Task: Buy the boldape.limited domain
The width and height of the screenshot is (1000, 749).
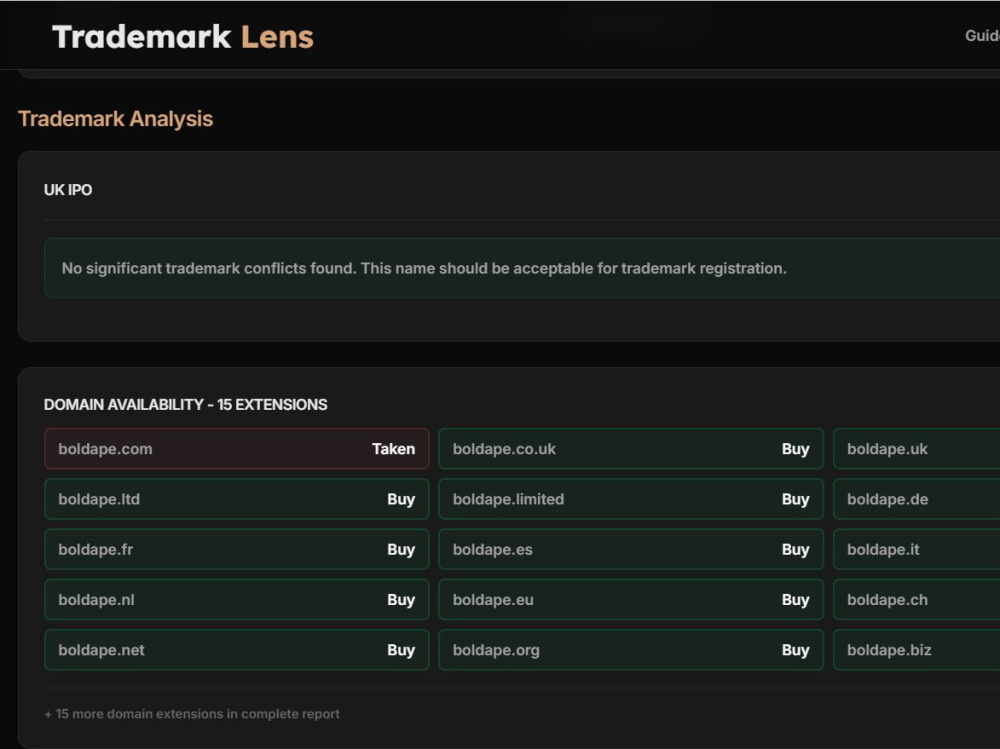Action: coord(795,500)
